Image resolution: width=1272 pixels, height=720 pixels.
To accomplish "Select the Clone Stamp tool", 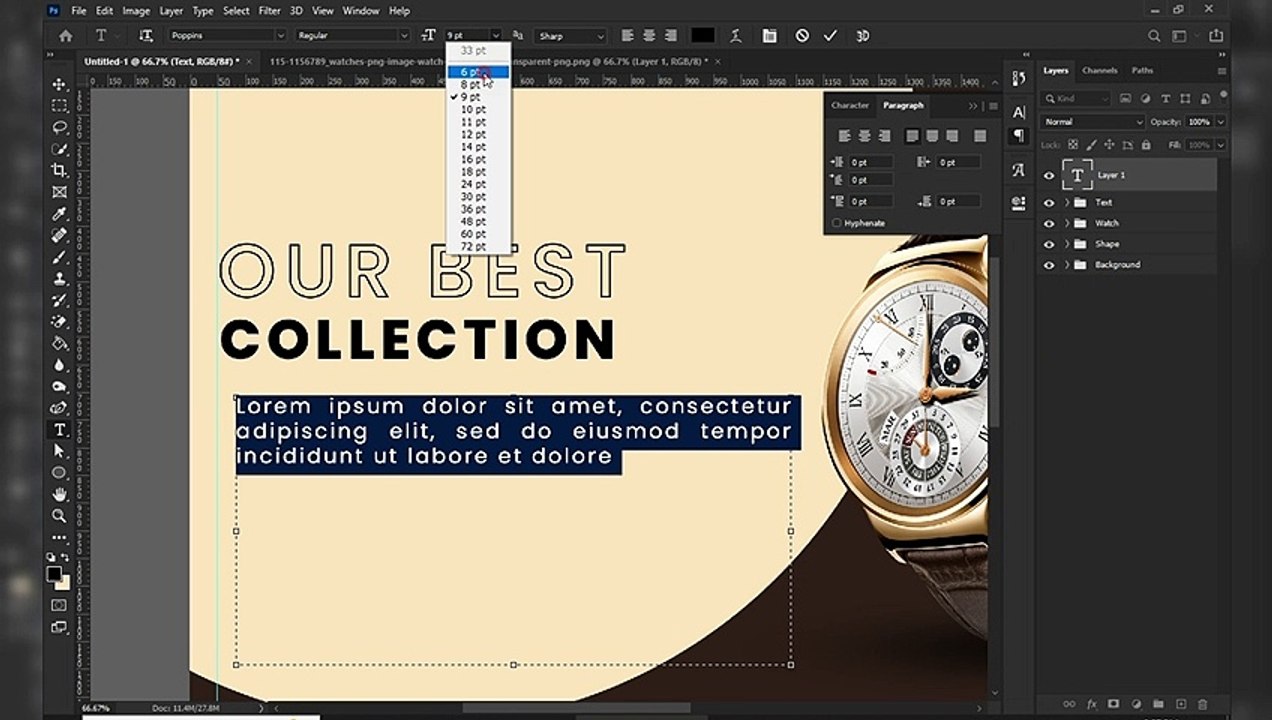I will [x=59, y=279].
